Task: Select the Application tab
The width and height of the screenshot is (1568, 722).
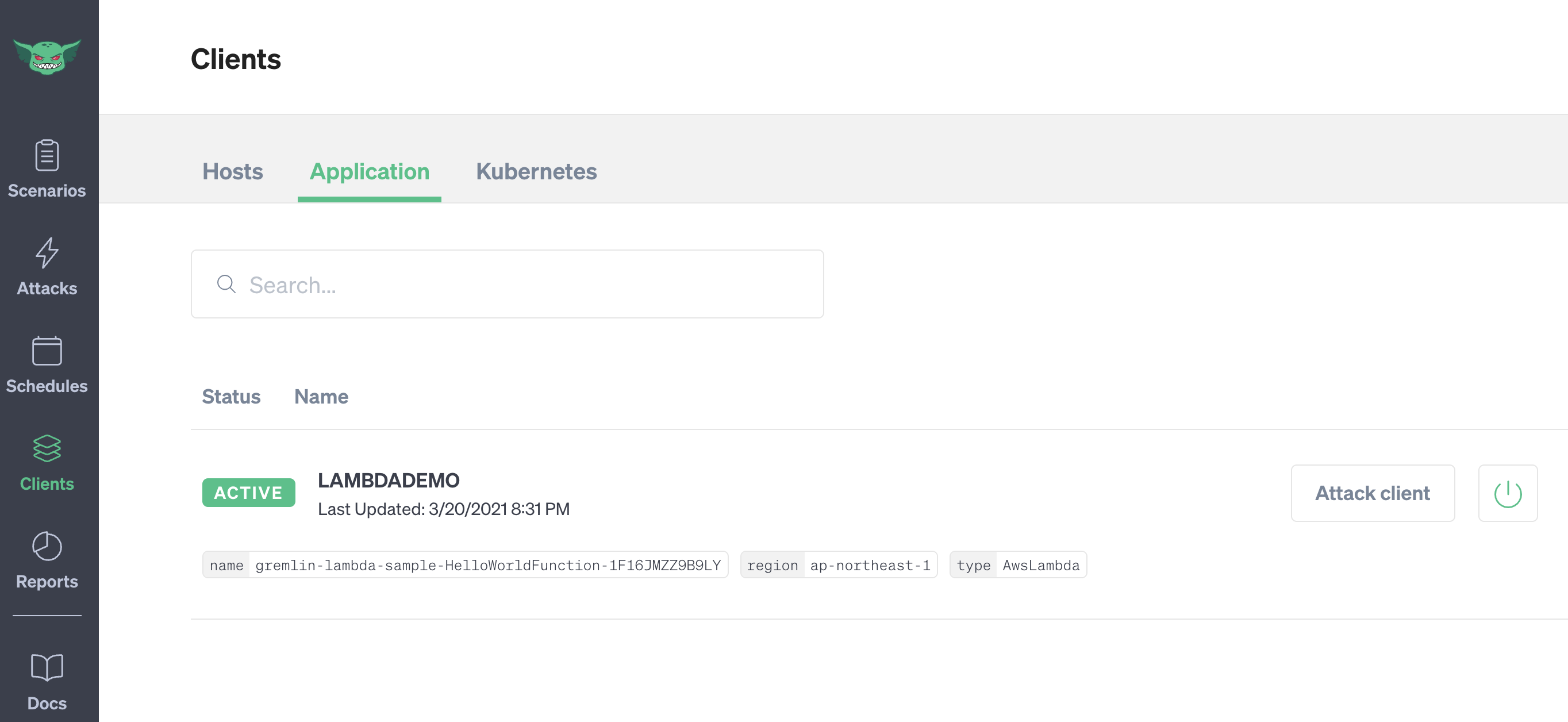Action: (370, 172)
